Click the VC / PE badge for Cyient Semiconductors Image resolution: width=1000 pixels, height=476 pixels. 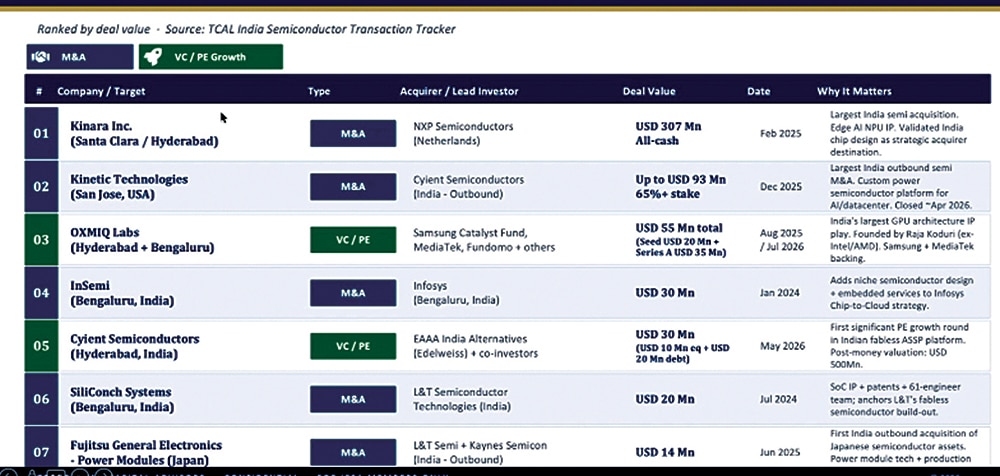point(353,346)
